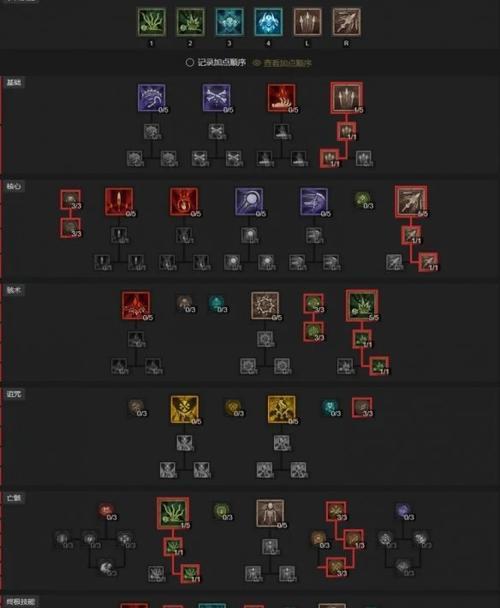Click the green Corpse Tendrils 1/5 node

tap(173, 513)
